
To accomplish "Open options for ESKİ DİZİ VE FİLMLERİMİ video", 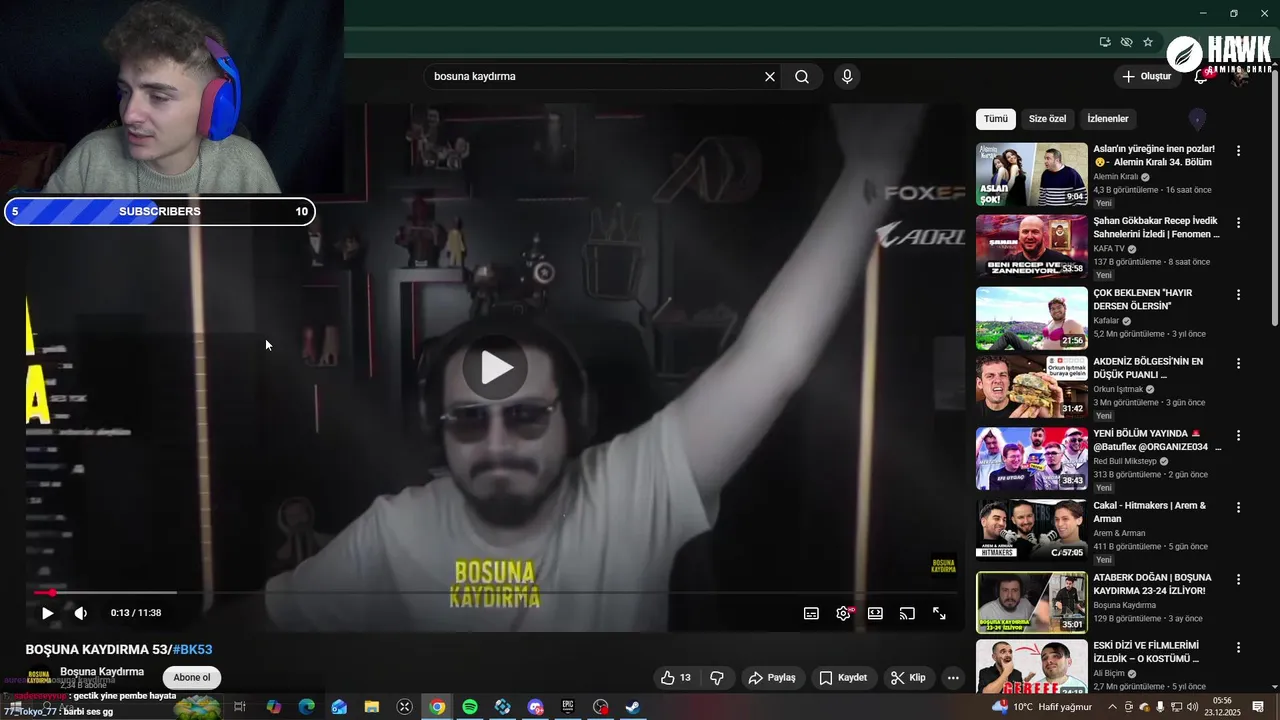I will (x=1238, y=648).
